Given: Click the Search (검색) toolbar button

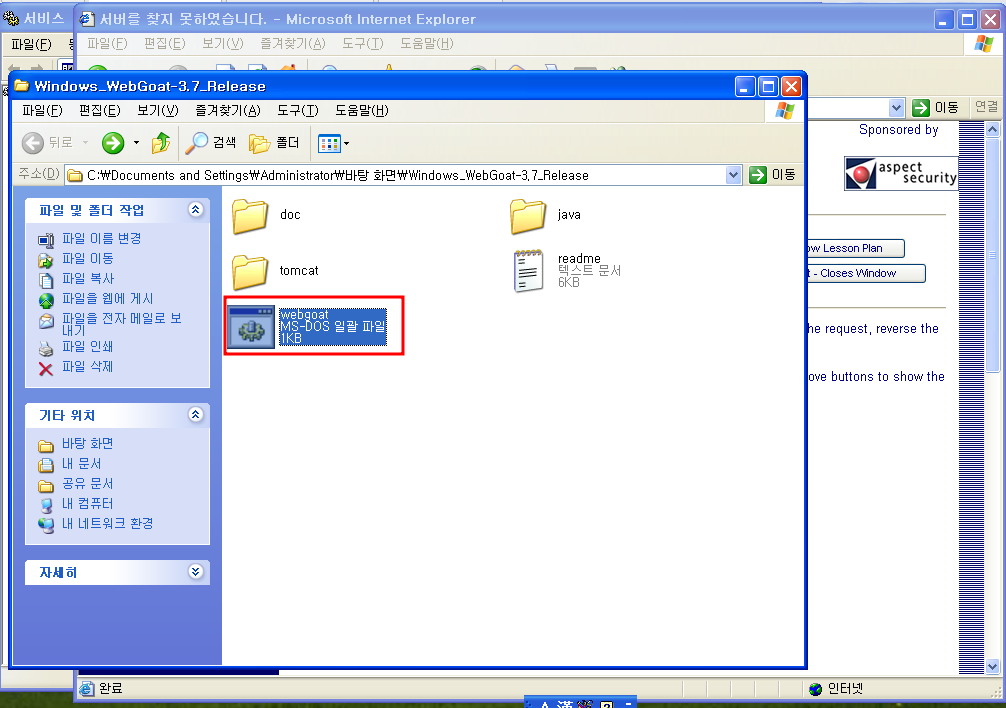Looking at the screenshot, I should click(x=210, y=142).
